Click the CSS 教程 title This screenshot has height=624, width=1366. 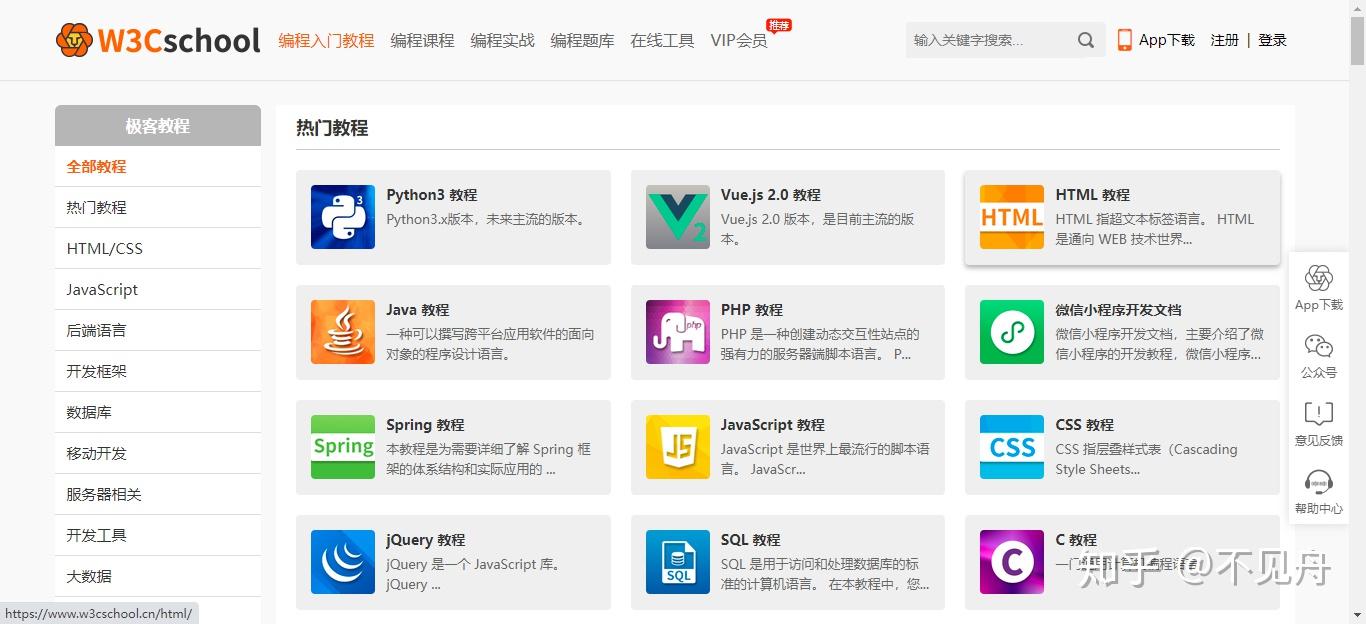click(x=1085, y=425)
